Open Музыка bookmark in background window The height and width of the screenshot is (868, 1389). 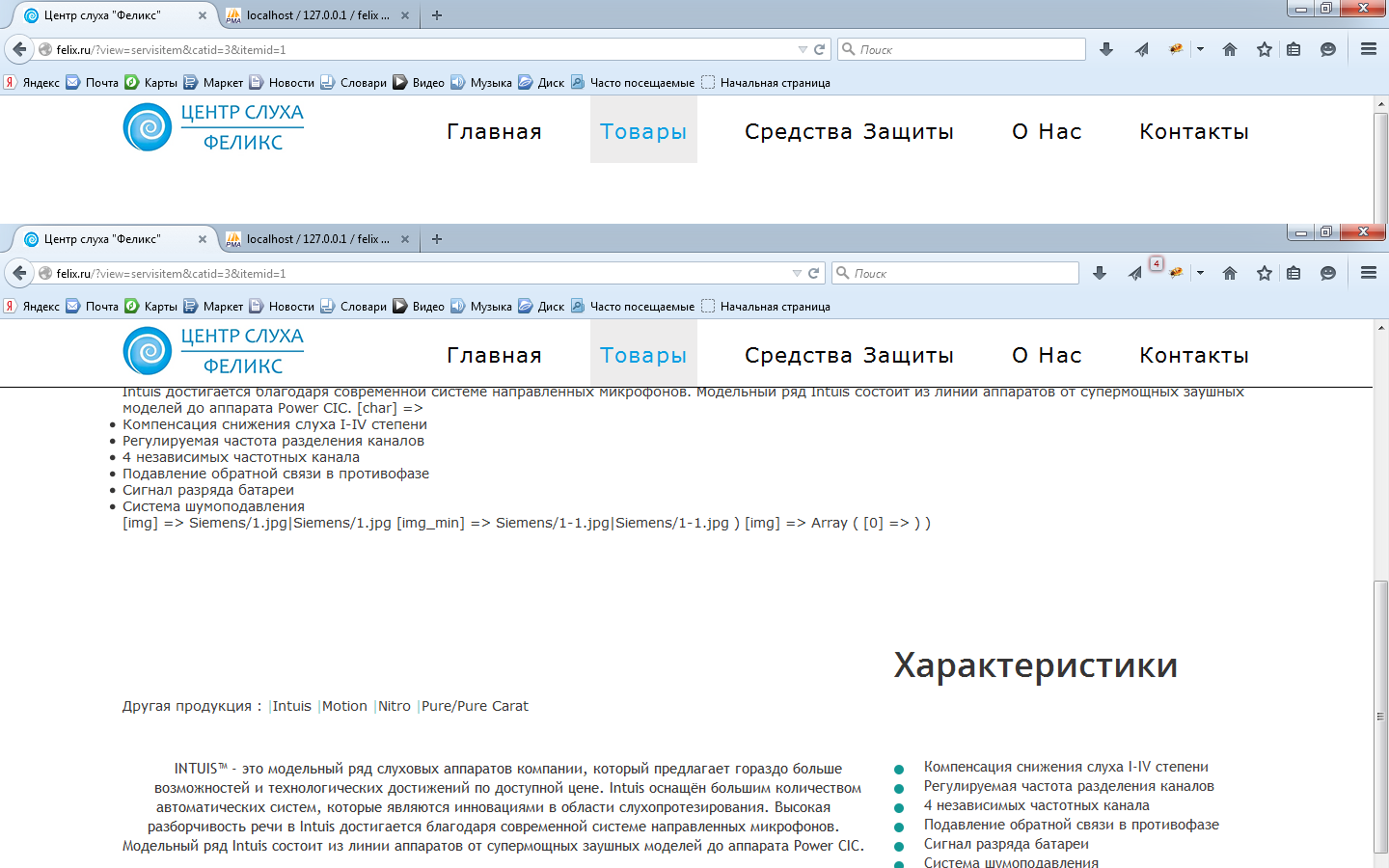tap(481, 83)
